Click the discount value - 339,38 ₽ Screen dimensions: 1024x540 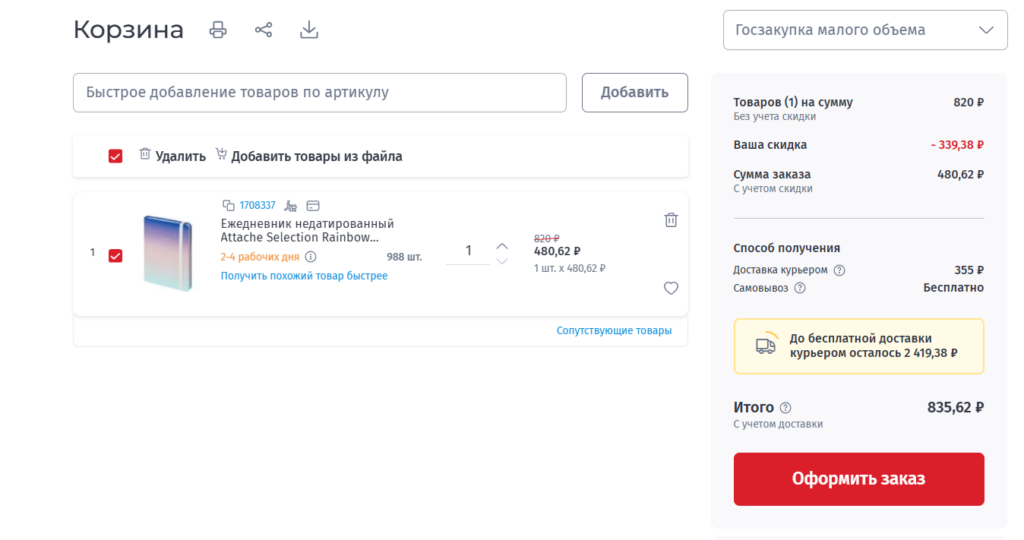(957, 145)
